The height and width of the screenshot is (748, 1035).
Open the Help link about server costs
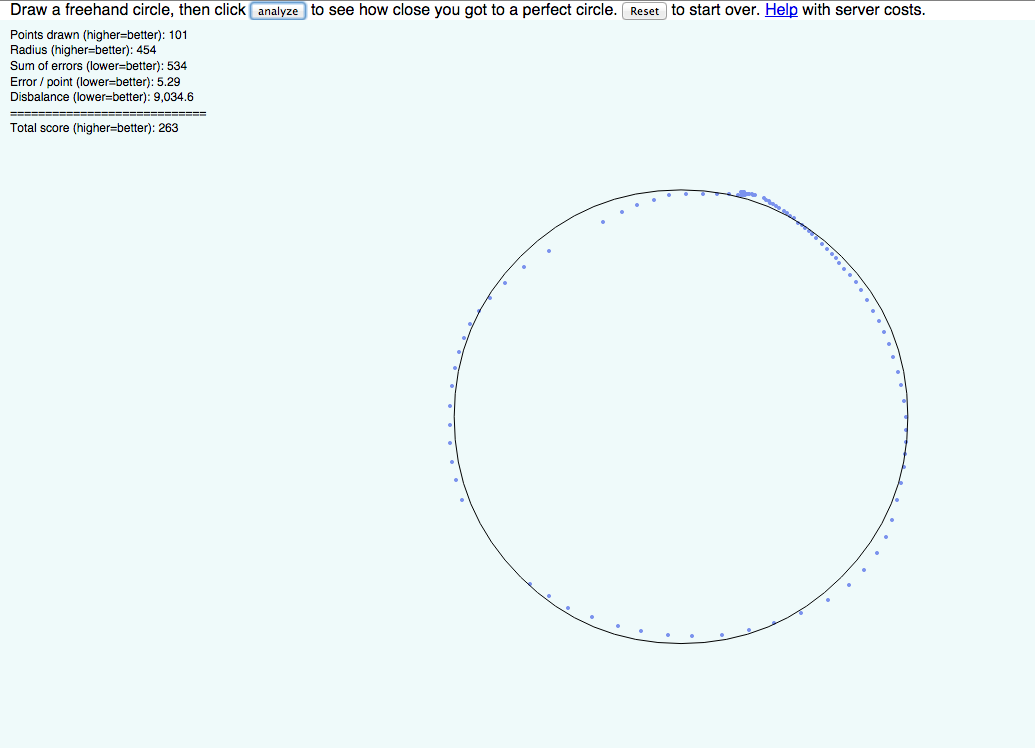(781, 10)
